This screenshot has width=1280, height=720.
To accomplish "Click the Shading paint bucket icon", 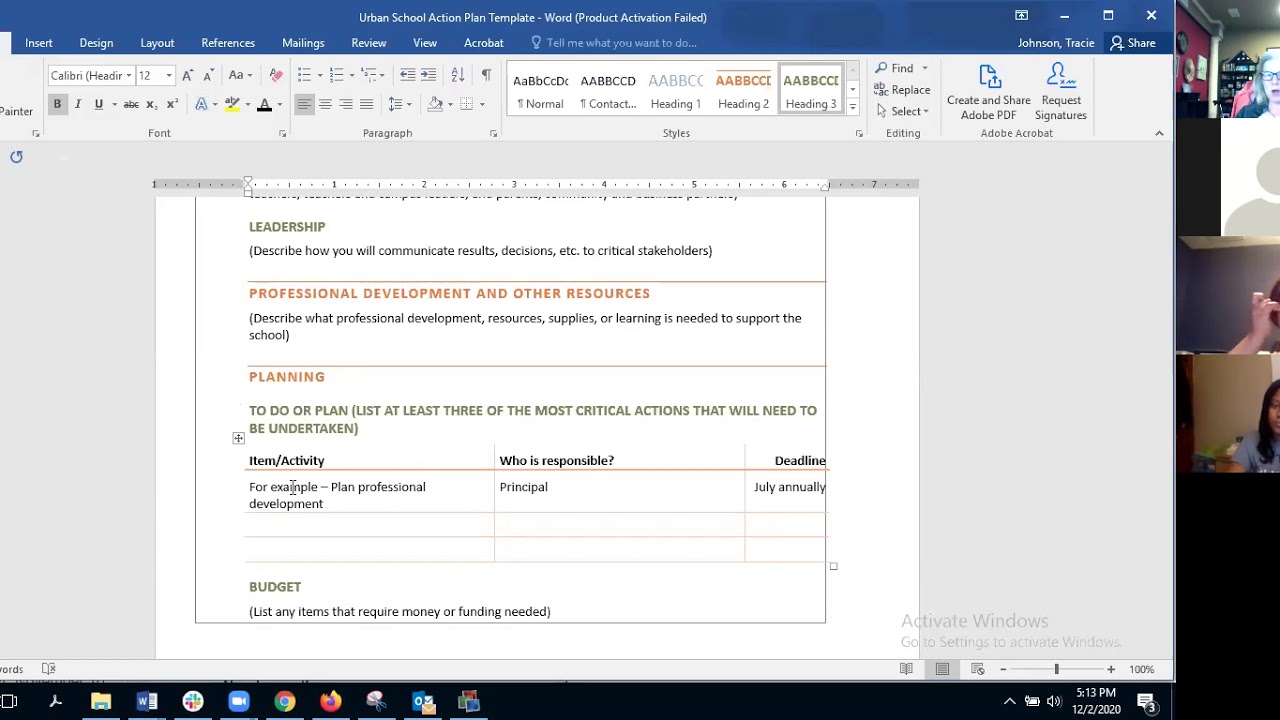I will [435, 104].
